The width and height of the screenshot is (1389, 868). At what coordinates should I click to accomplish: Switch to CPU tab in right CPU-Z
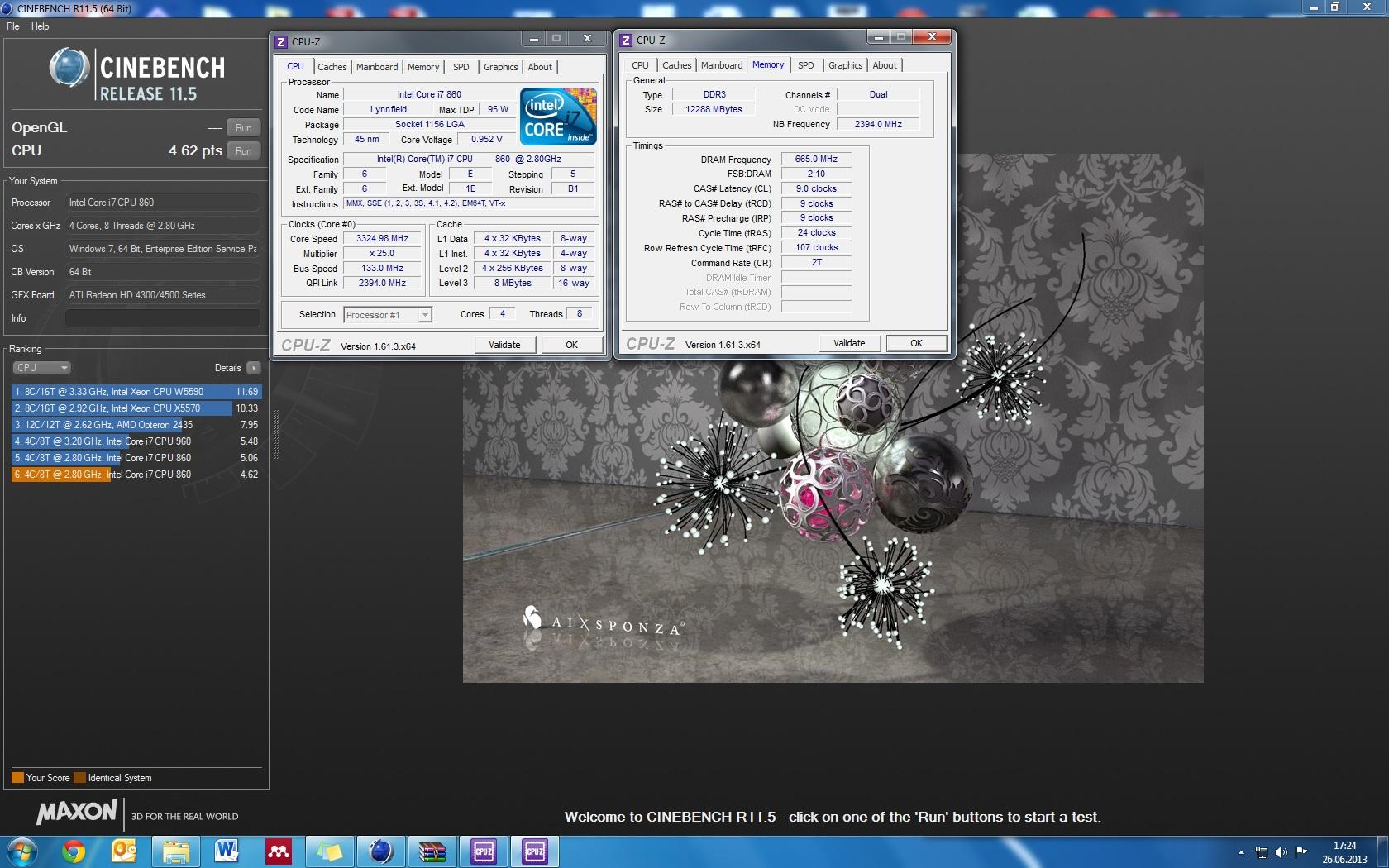641,65
